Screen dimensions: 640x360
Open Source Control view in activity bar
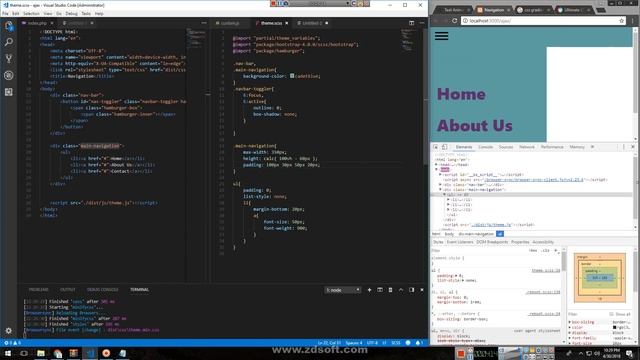coord(9,59)
